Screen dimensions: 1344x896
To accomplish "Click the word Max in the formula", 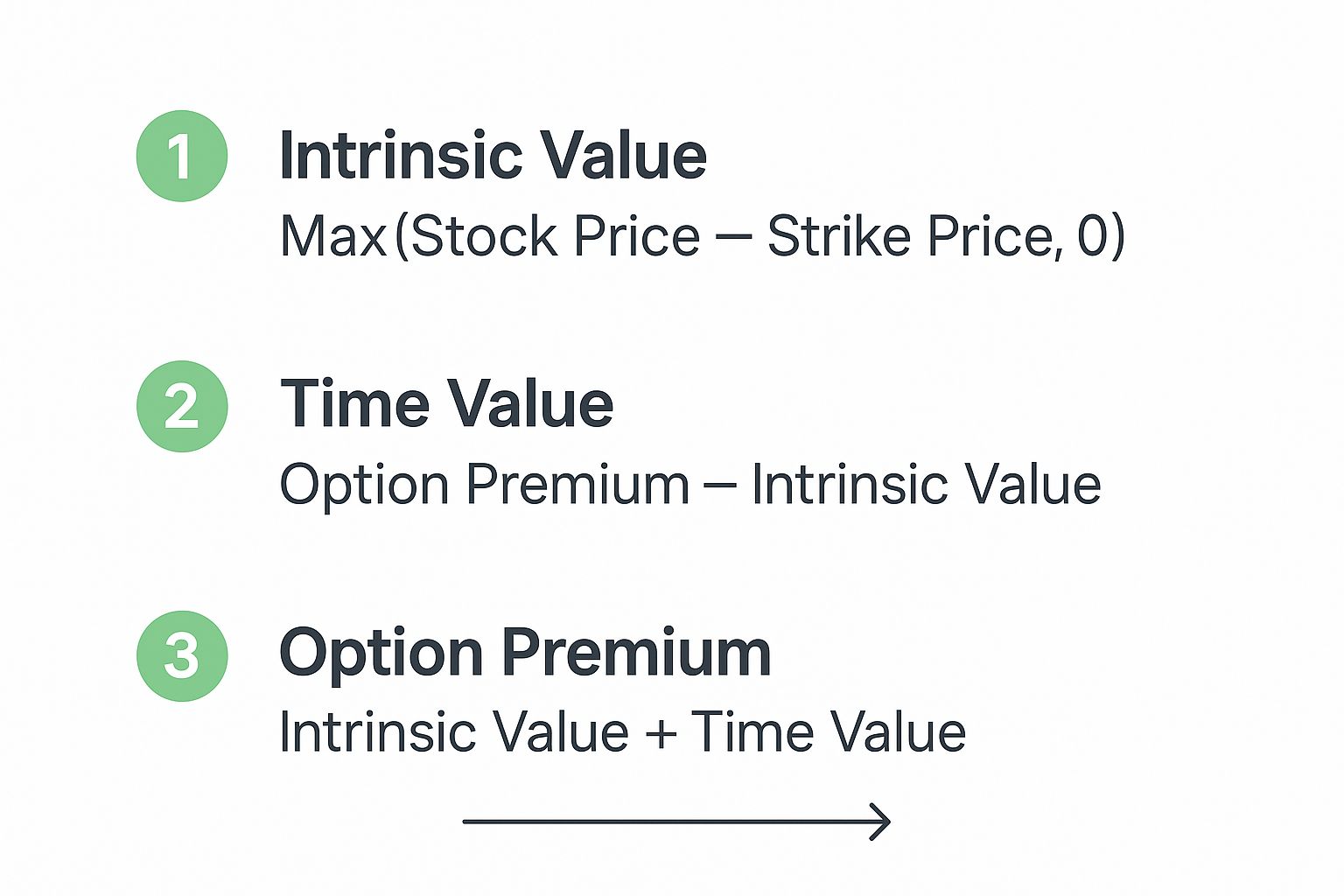I will click(x=333, y=236).
